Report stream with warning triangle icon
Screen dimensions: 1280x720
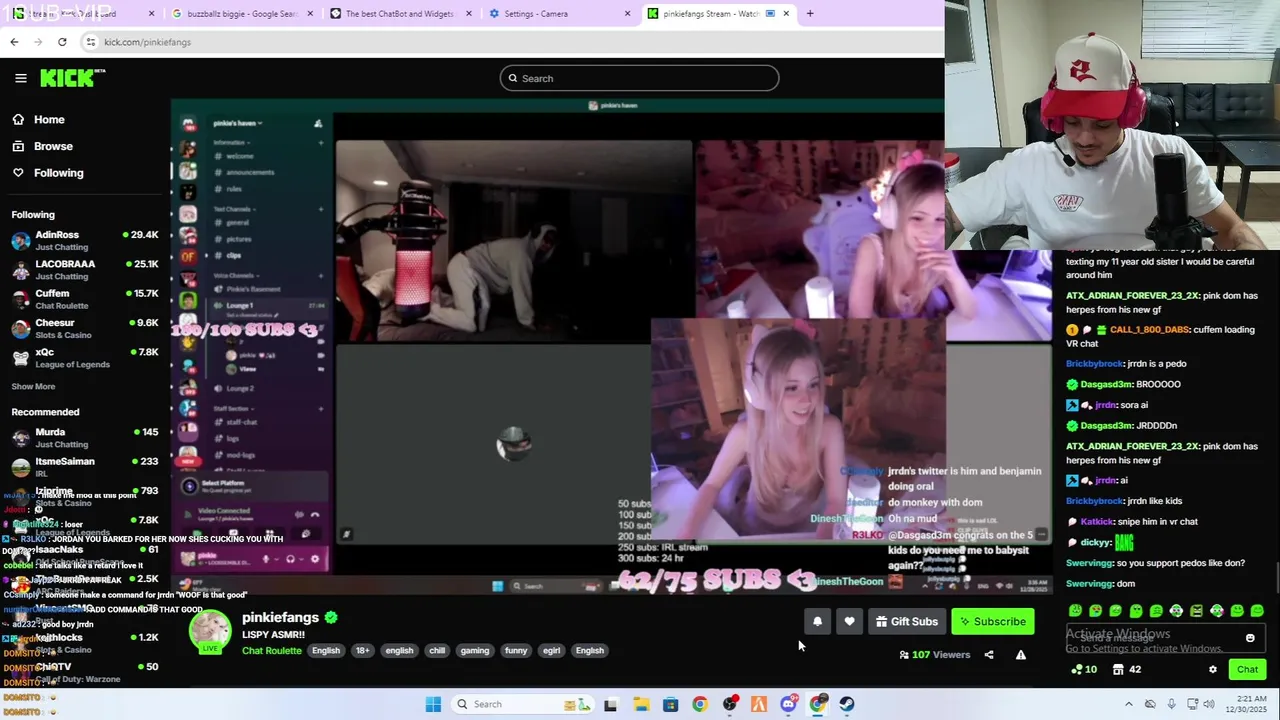pyautogui.click(x=1021, y=655)
